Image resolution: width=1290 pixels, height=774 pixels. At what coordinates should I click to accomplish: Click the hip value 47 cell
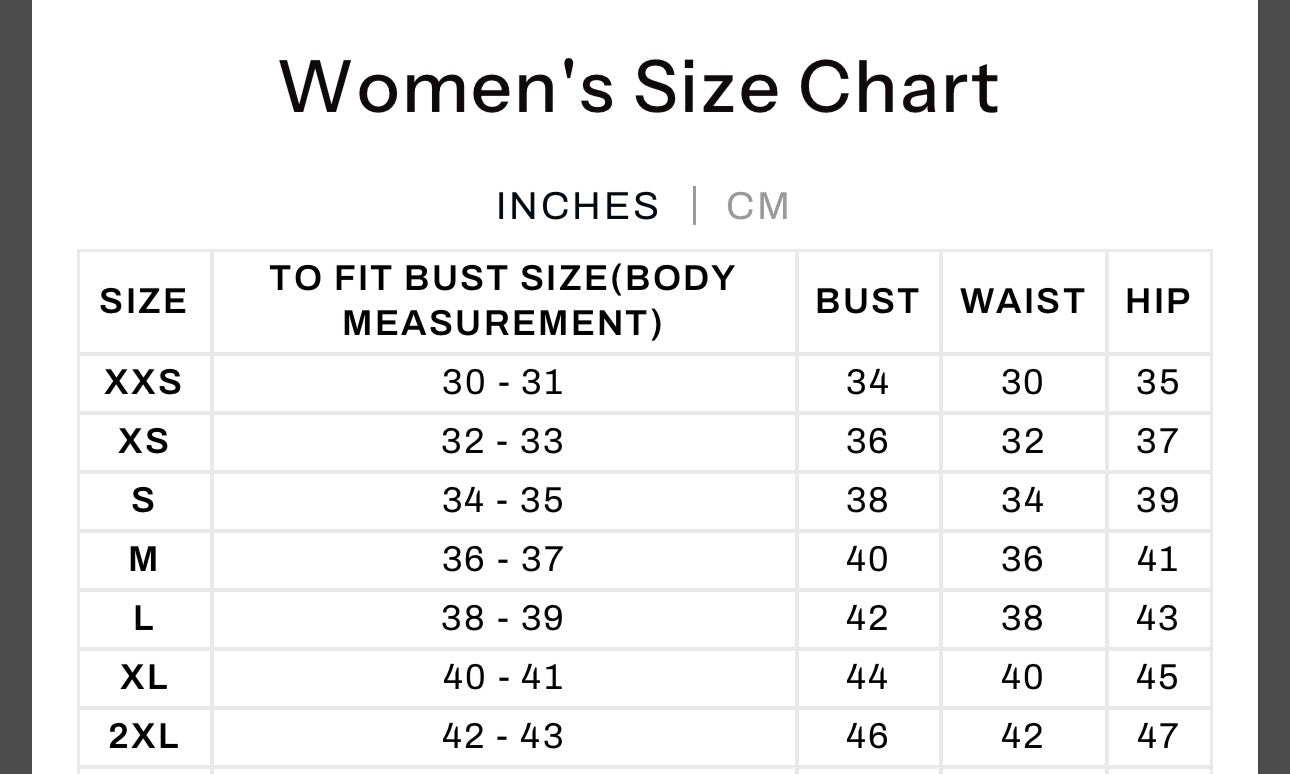tap(1158, 736)
